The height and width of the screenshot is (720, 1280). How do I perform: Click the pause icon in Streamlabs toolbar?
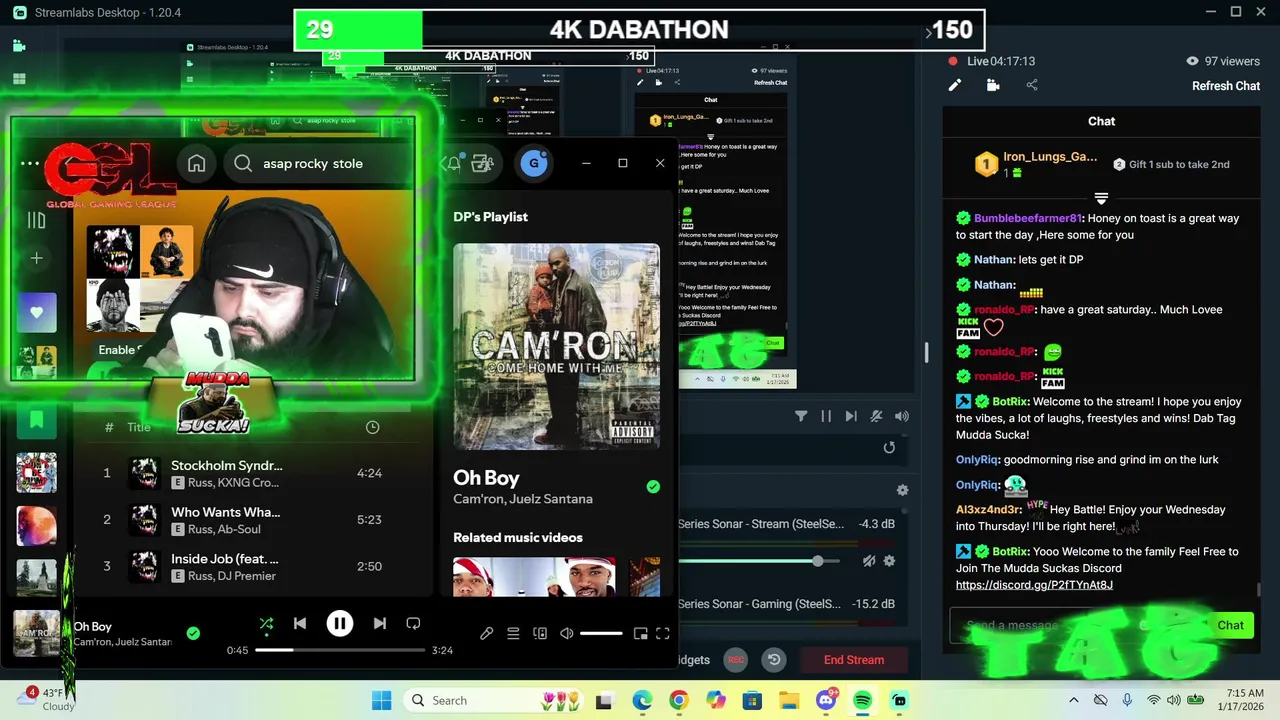[826, 416]
